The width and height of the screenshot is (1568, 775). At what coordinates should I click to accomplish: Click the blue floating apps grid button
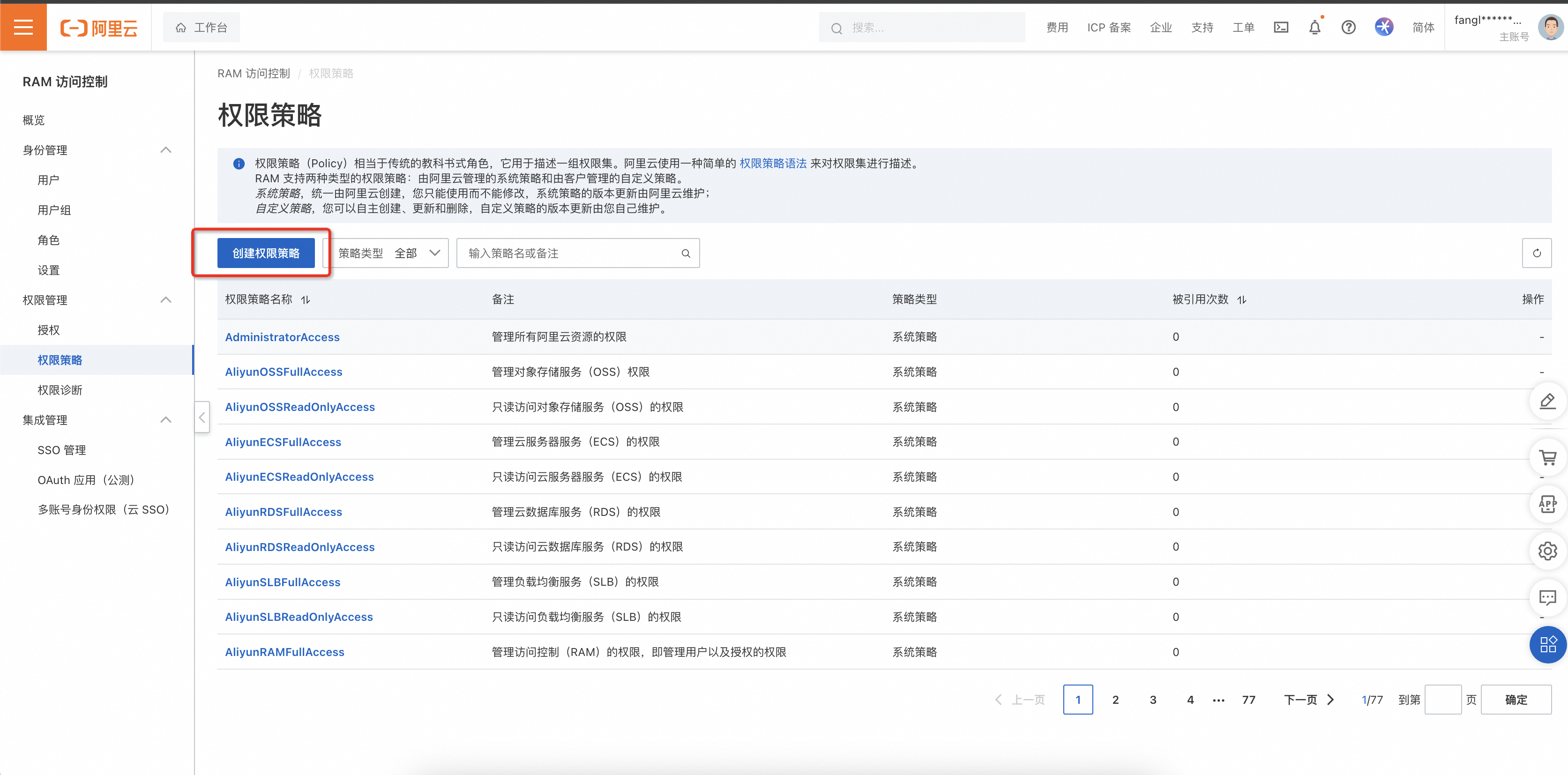click(x=1548, y=644)
